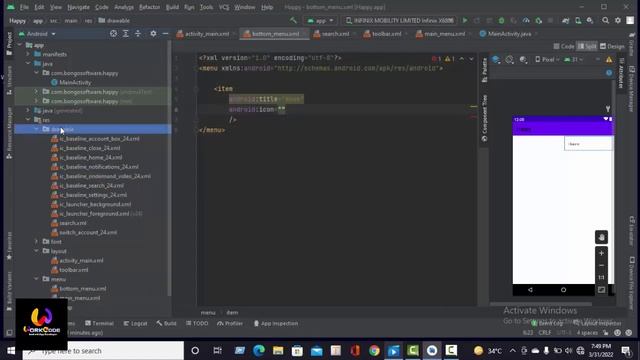This screenshot has width=640, height=360.
Task: Hide the Project panel with minus icon
Action: click(x=165, y=34)
